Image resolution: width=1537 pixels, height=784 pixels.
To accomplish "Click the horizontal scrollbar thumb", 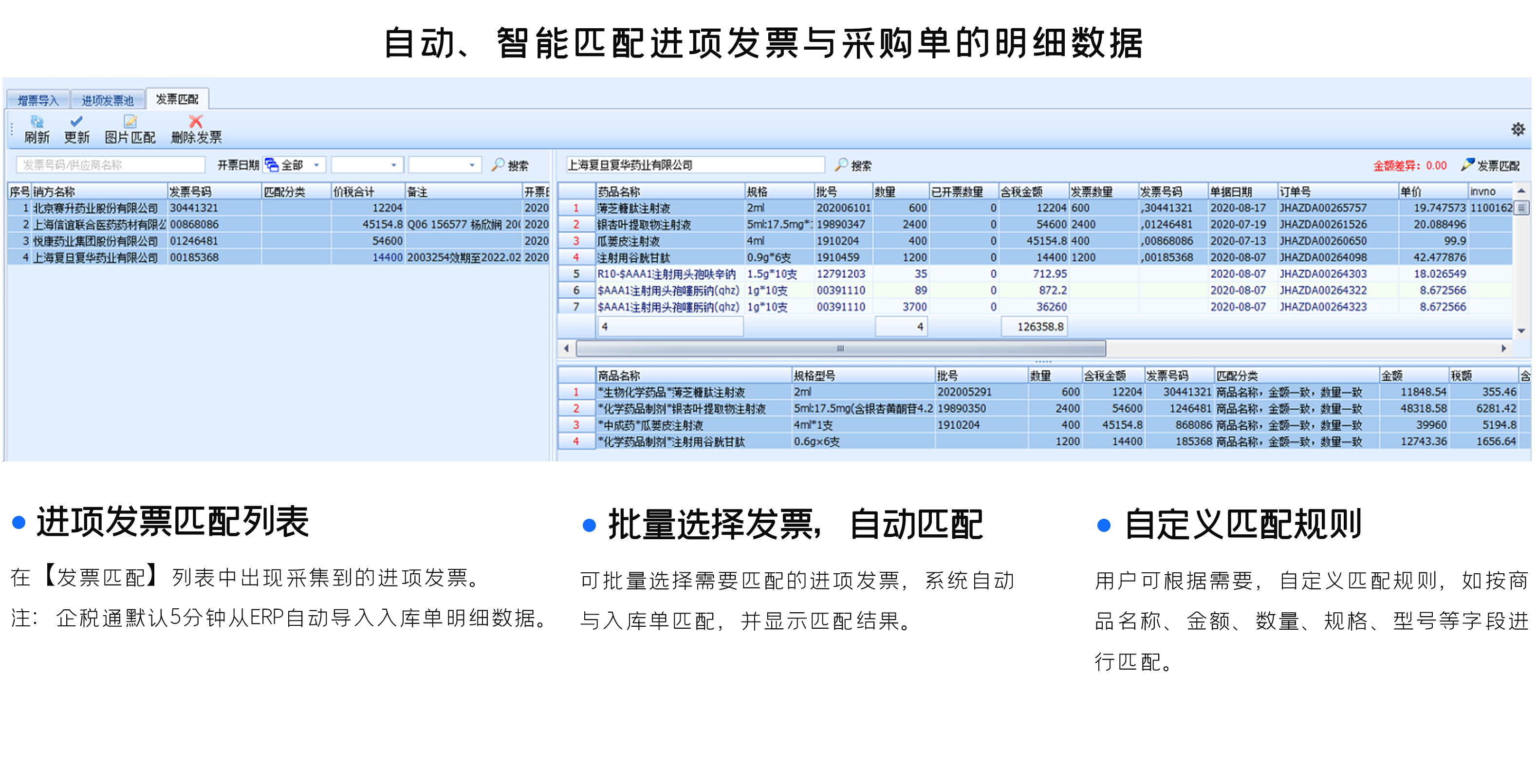I will coord(840,348).
